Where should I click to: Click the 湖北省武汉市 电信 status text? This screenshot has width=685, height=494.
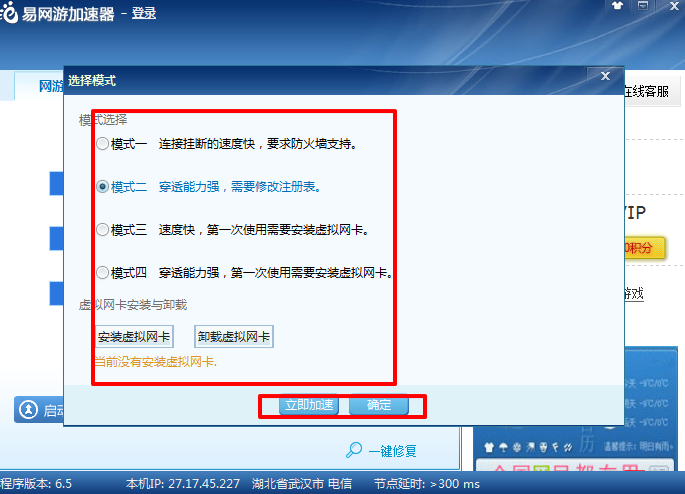tap(302, 484)
